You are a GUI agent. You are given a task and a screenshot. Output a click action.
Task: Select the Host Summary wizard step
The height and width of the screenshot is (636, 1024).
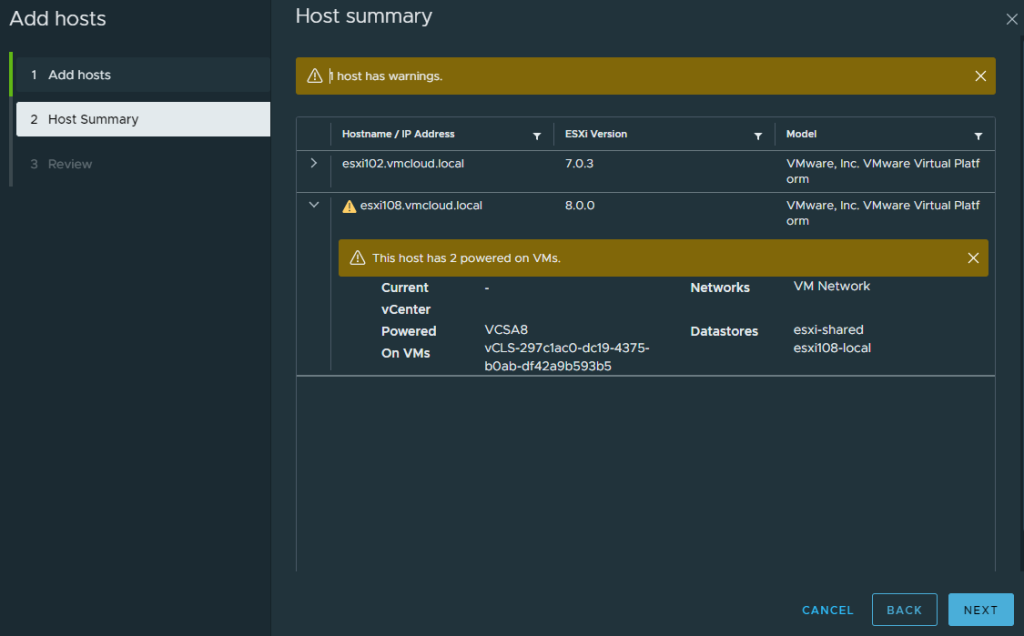93,119
